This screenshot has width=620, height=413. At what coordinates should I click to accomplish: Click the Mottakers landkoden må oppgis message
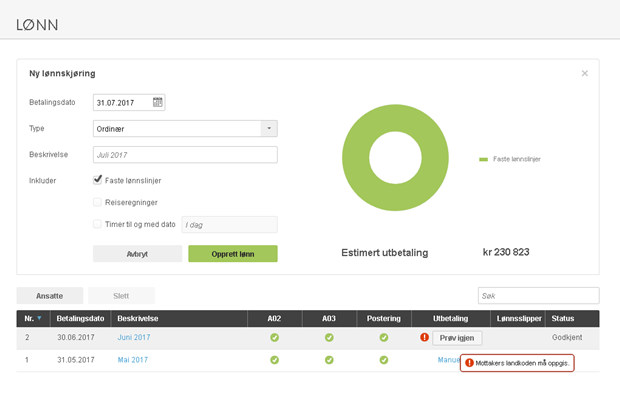point(522,363)
